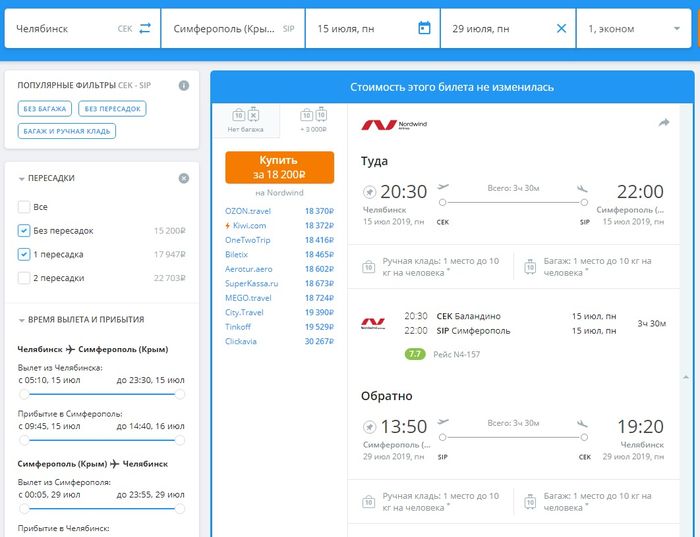
Task: Click price 18 370₽ for OZON.travel
Action: click(x=319, y=211)
